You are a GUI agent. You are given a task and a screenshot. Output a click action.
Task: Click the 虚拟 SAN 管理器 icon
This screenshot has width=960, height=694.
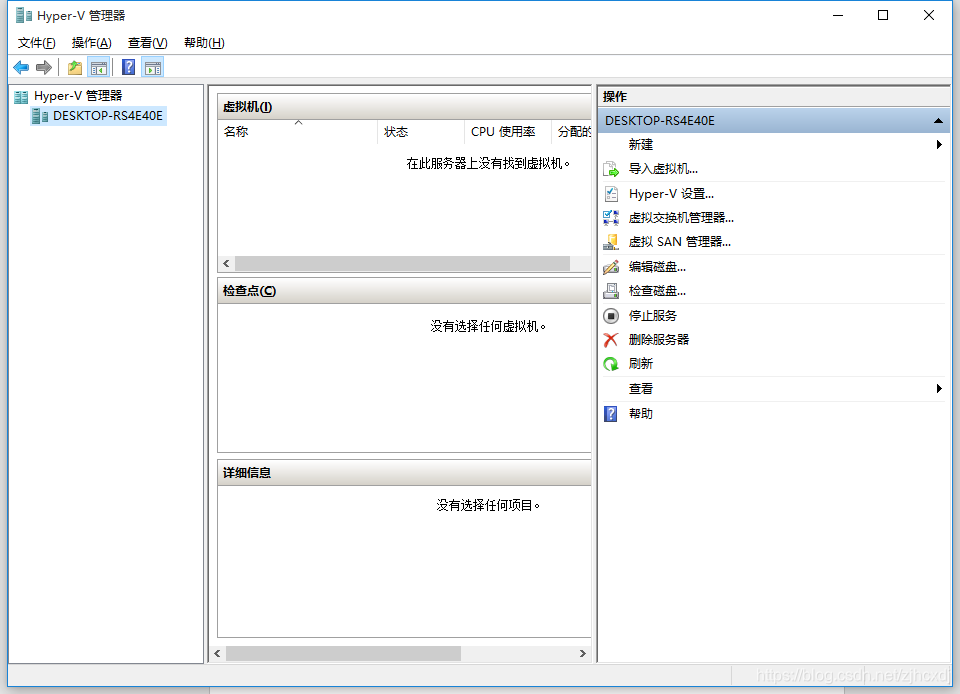pyautogui.click(x=610, y=242)
